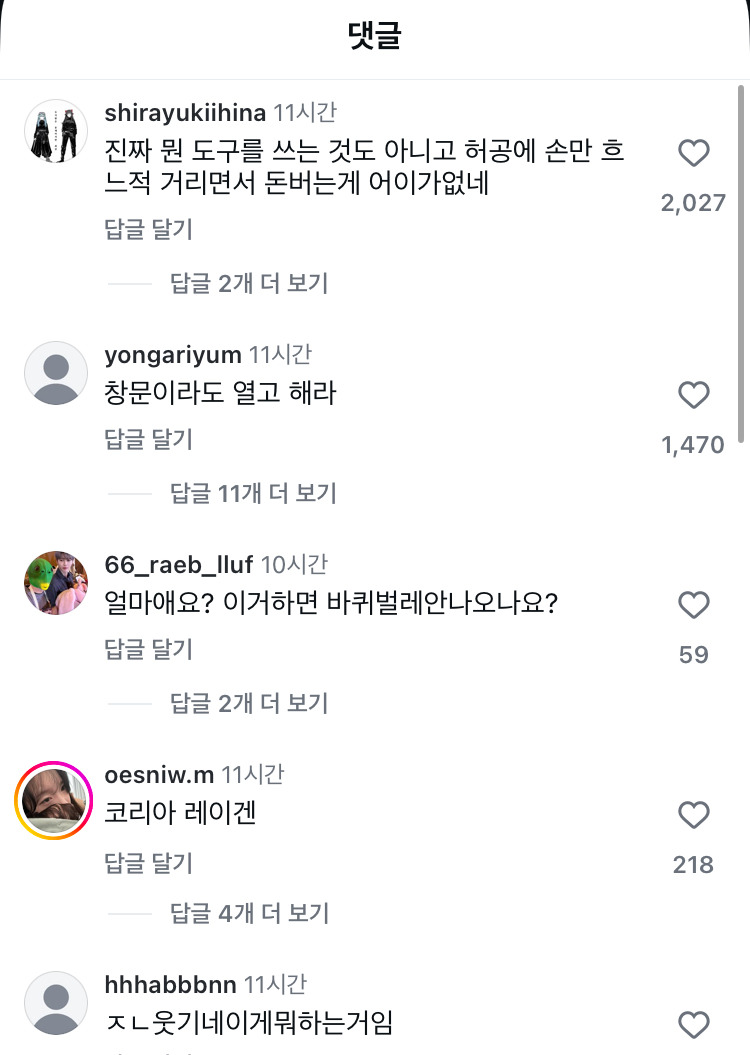Expand 답글 2개 더 보기 under 66_raeb_lluf
The height and width of the screenshot is (1055, 750).
click(249, 703)
